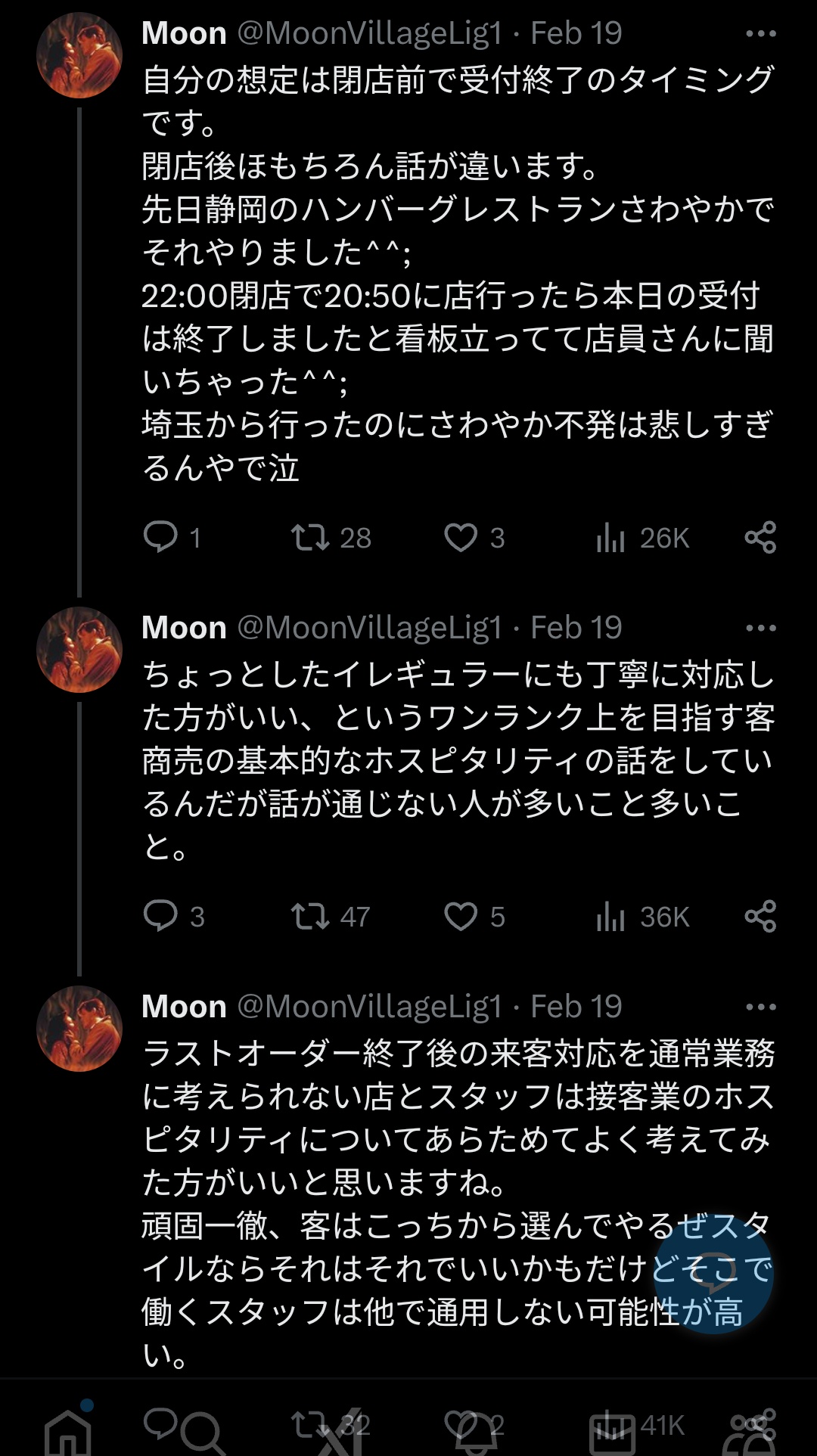
Task: Open the second tweet's three-dot menu
Action: pos(760,629)
